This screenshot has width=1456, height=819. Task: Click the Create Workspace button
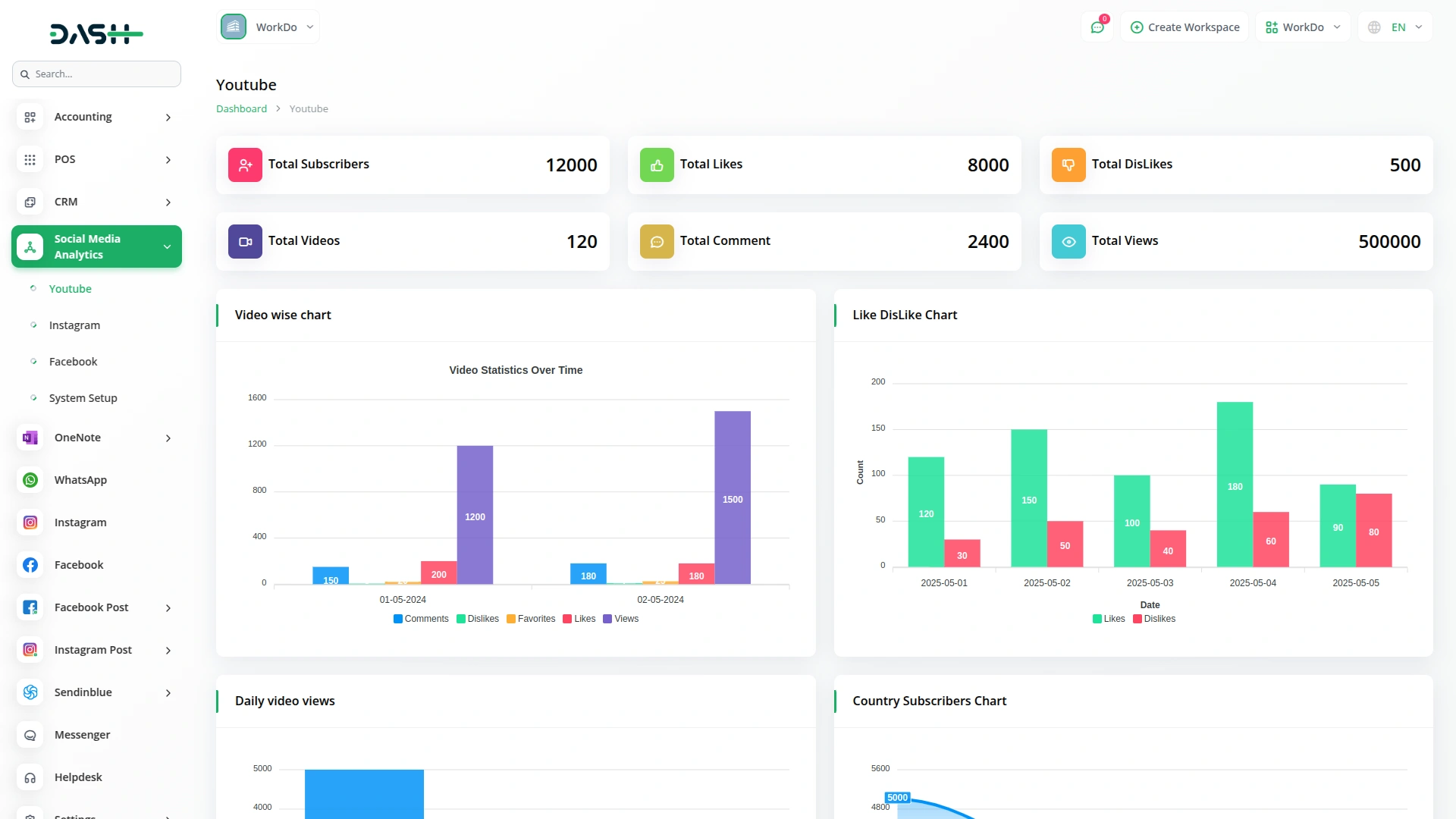pyautogui.click(x=1184, y=27)
